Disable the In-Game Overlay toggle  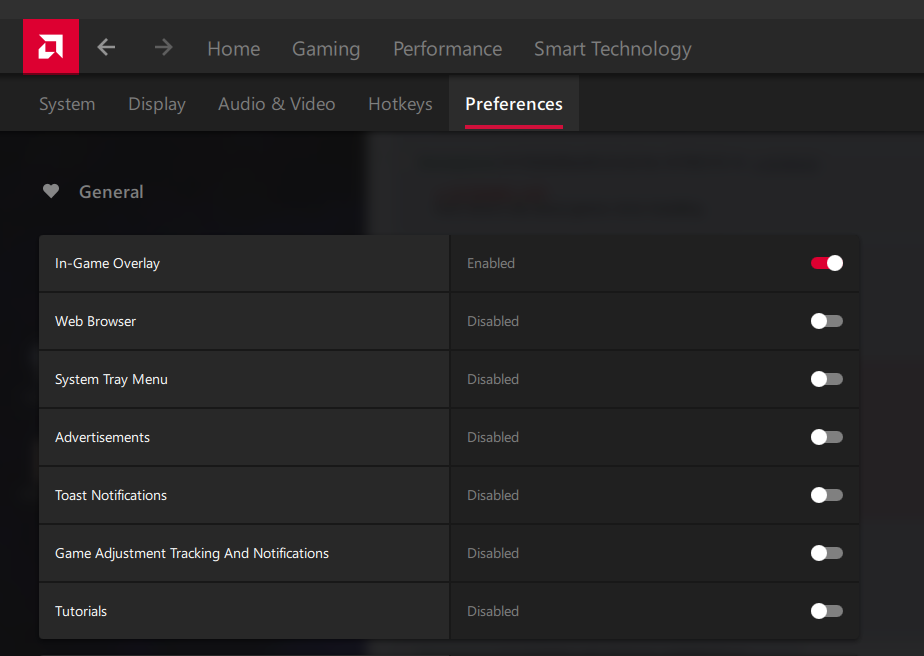click(826, 263)
